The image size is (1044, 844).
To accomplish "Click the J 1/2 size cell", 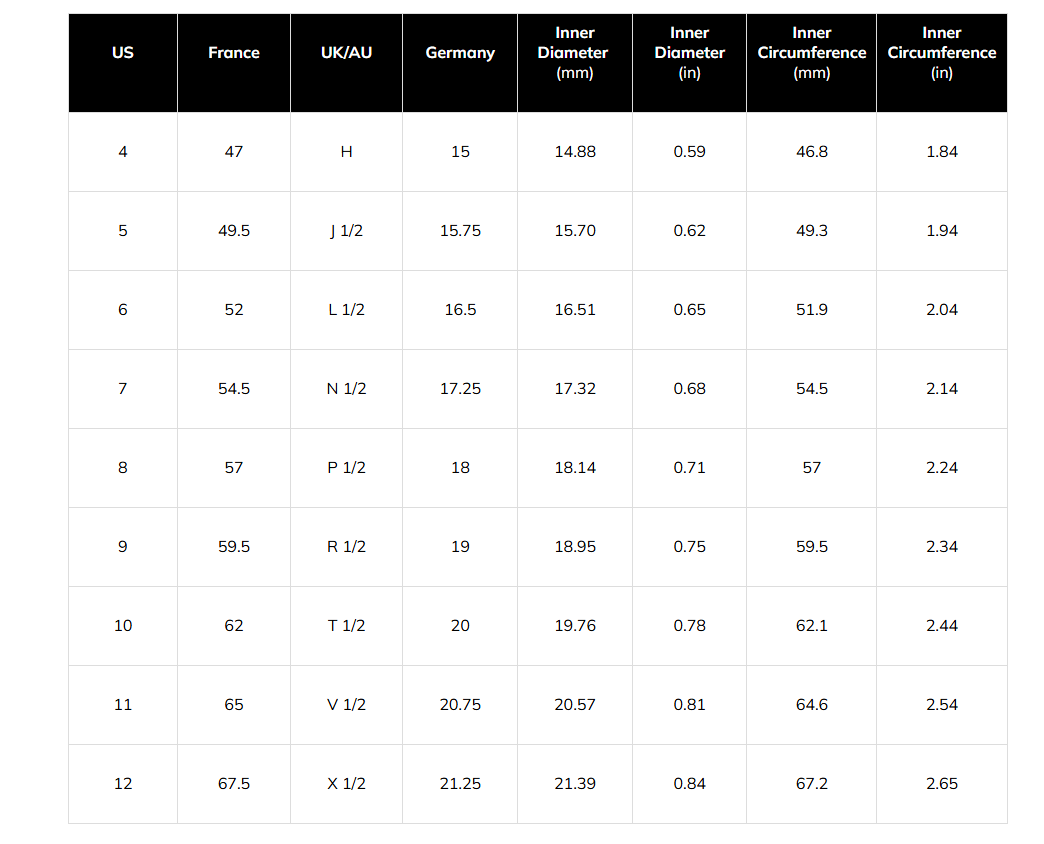I will click(346, 231).
